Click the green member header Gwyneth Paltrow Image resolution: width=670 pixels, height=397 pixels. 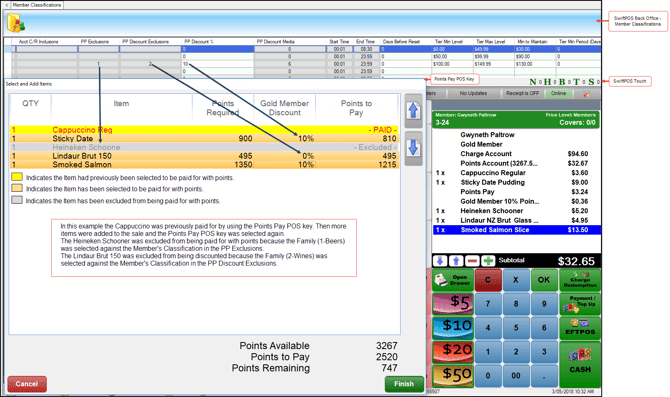click(516, 119)
